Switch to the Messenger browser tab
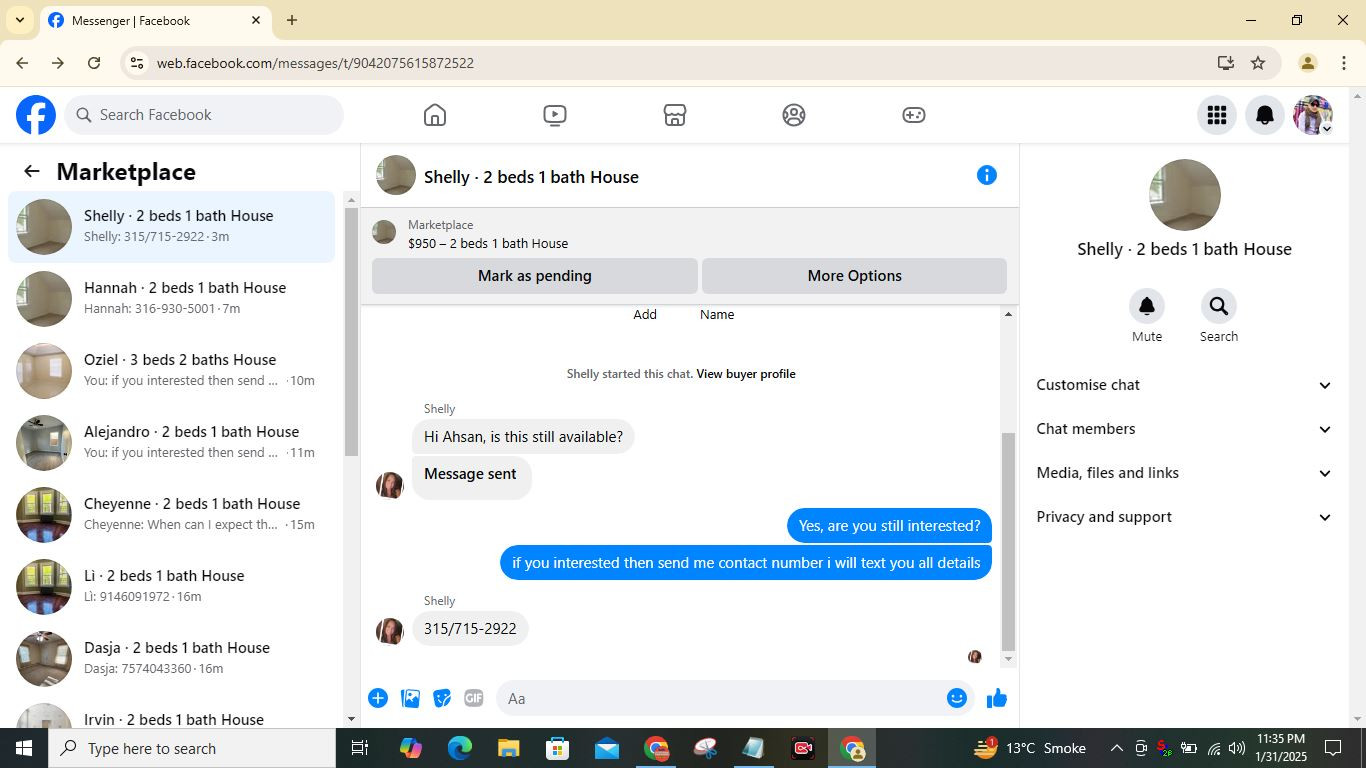Image resolution: width=1366 pixels, height=768 pixels. [x=155, y=20]
